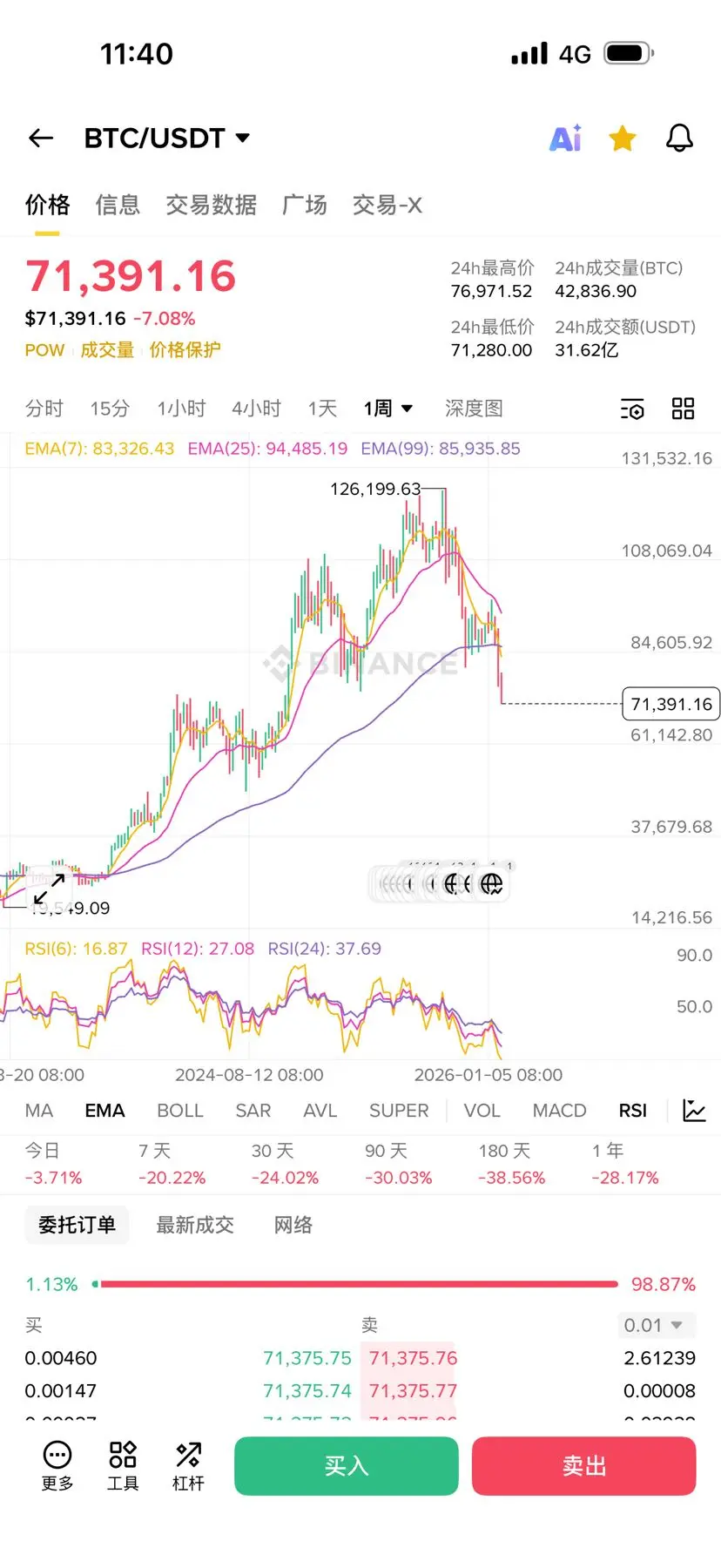Viewport: 721px width, 1568px height.
Task: Expand the BTC/USDT pair selector
Action: point(167,138)
